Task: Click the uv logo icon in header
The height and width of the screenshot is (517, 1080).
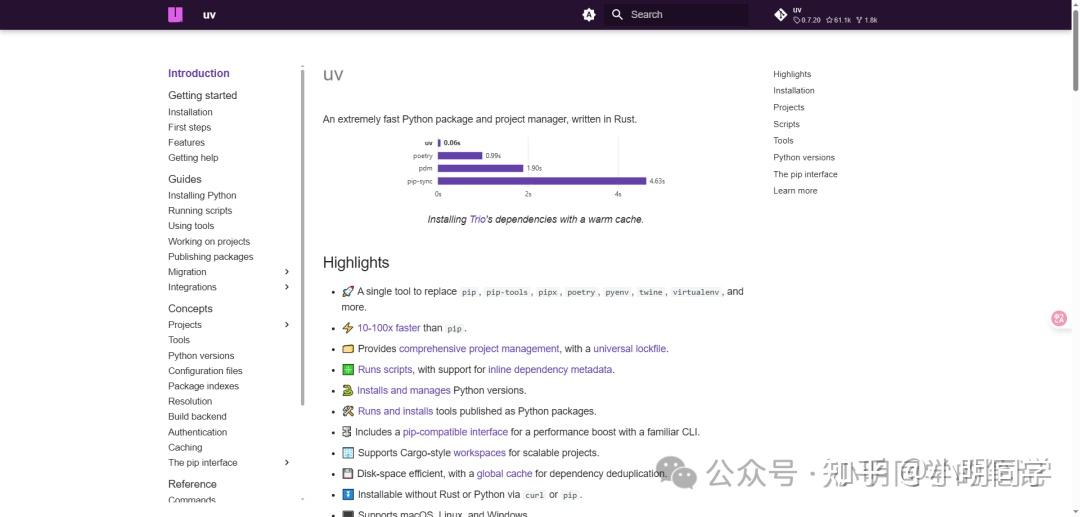Action: pos(175,14)
